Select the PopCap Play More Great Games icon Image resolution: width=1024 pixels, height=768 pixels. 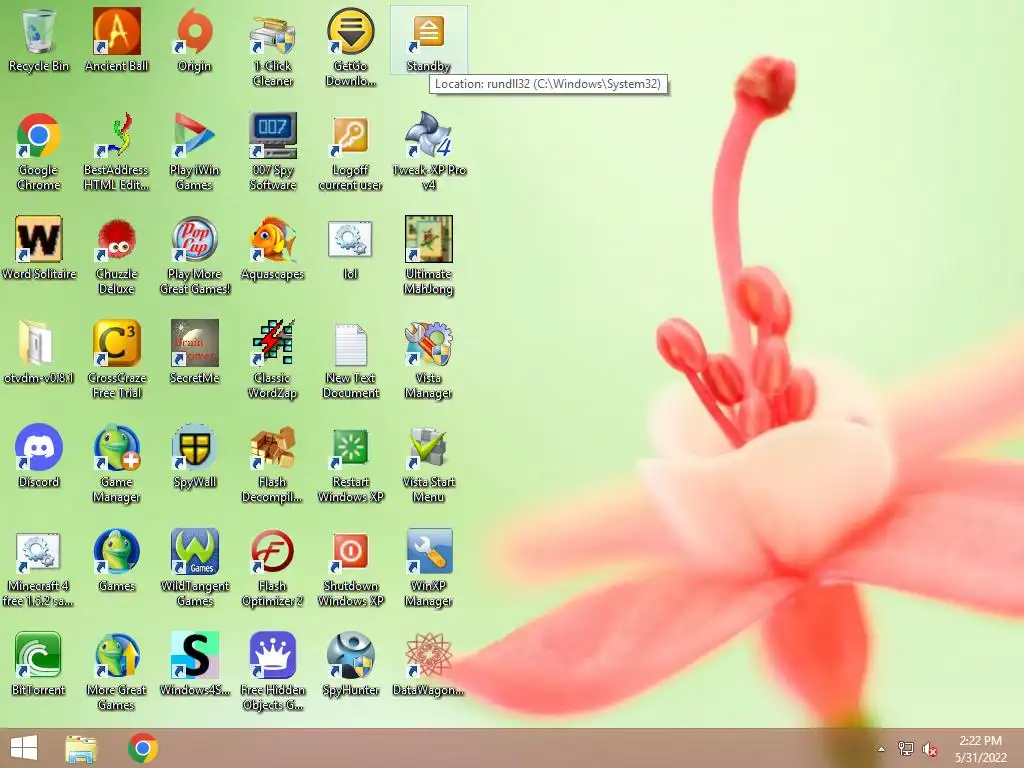coord(194,239)
